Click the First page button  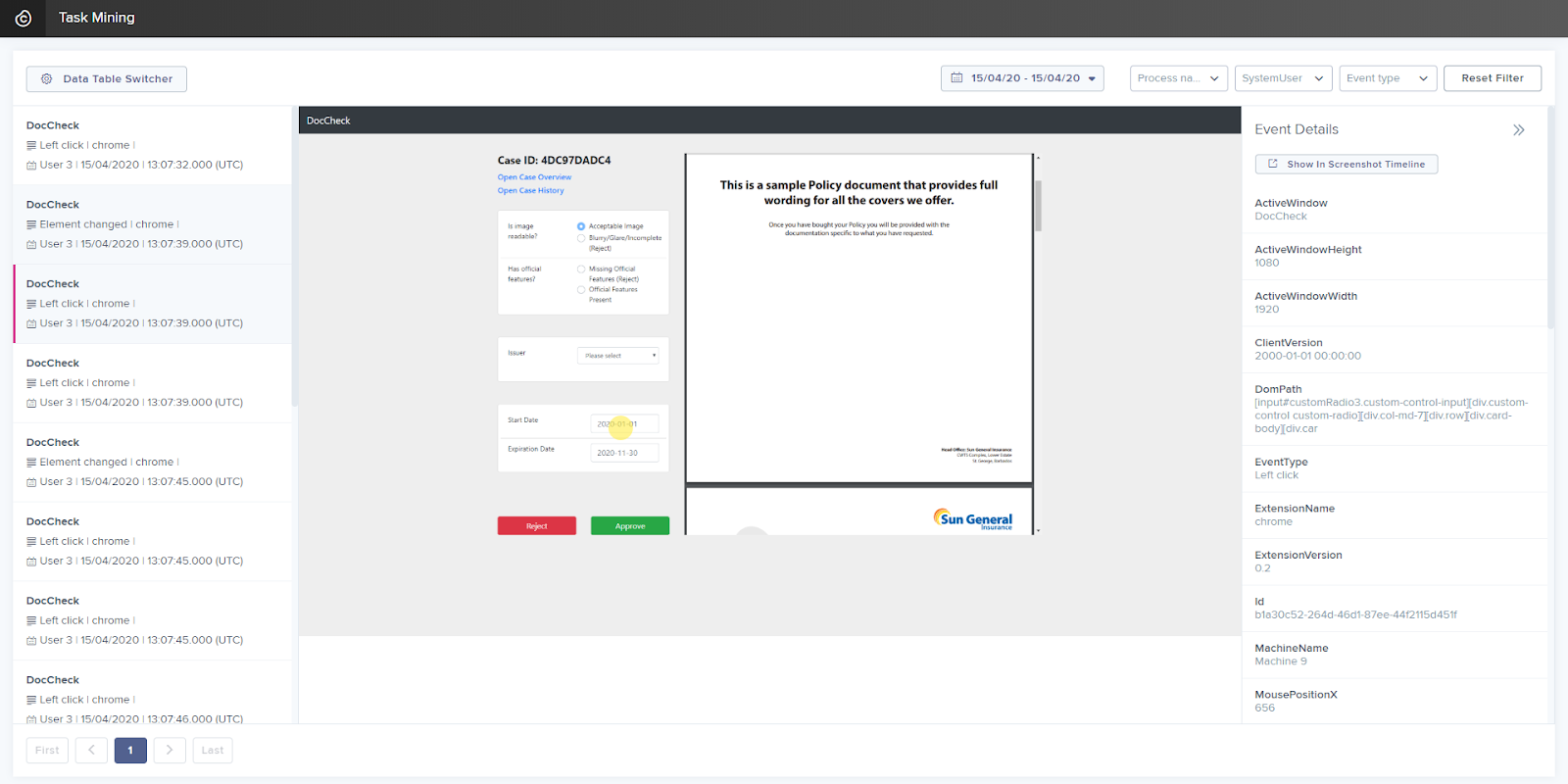pyautogui.click(x=47, y=751)
